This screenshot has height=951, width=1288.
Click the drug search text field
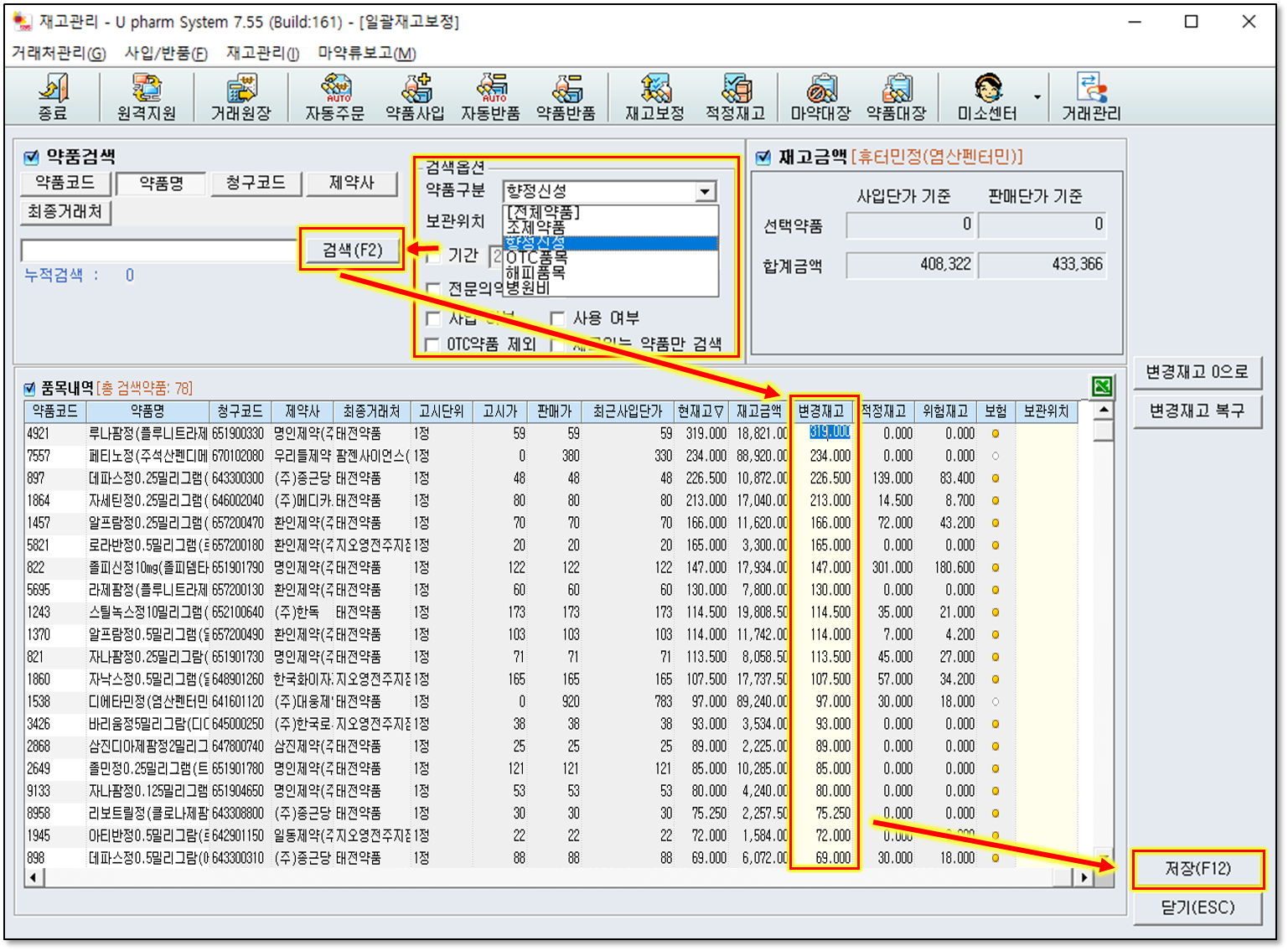pos(158,251)
